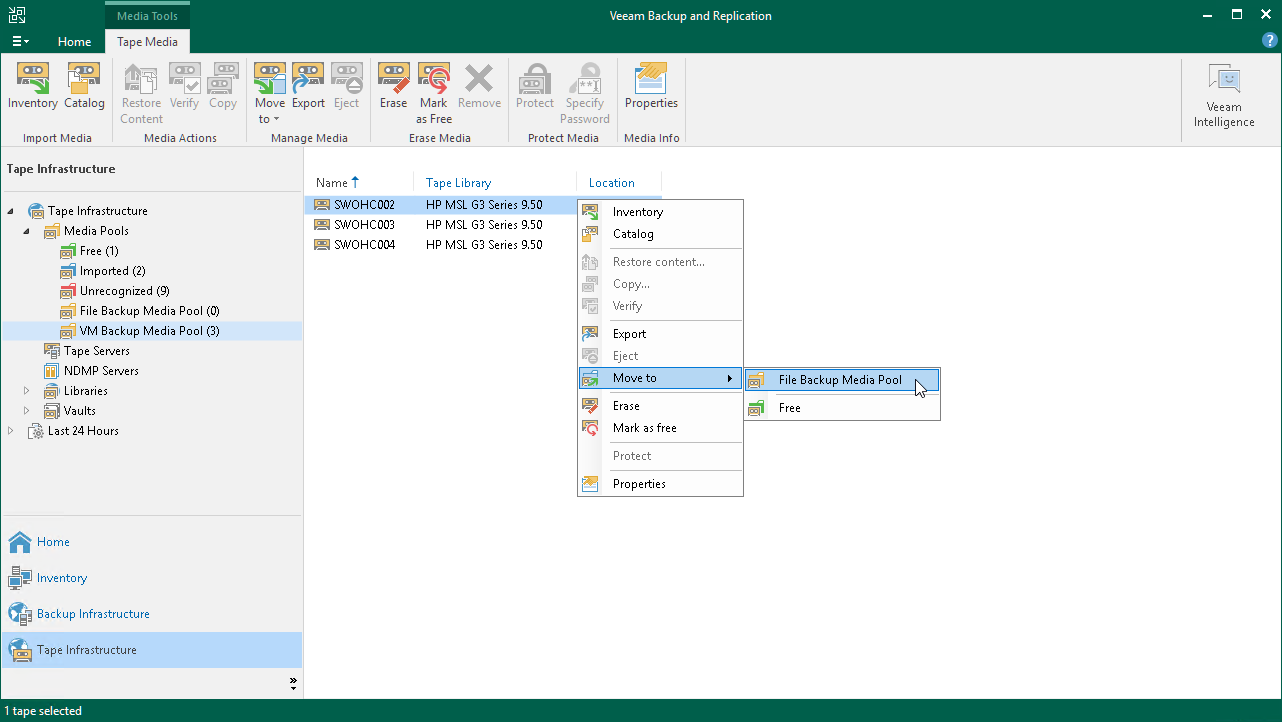
Task: Select the Imported (2) media pool
Action: point(103,271)
